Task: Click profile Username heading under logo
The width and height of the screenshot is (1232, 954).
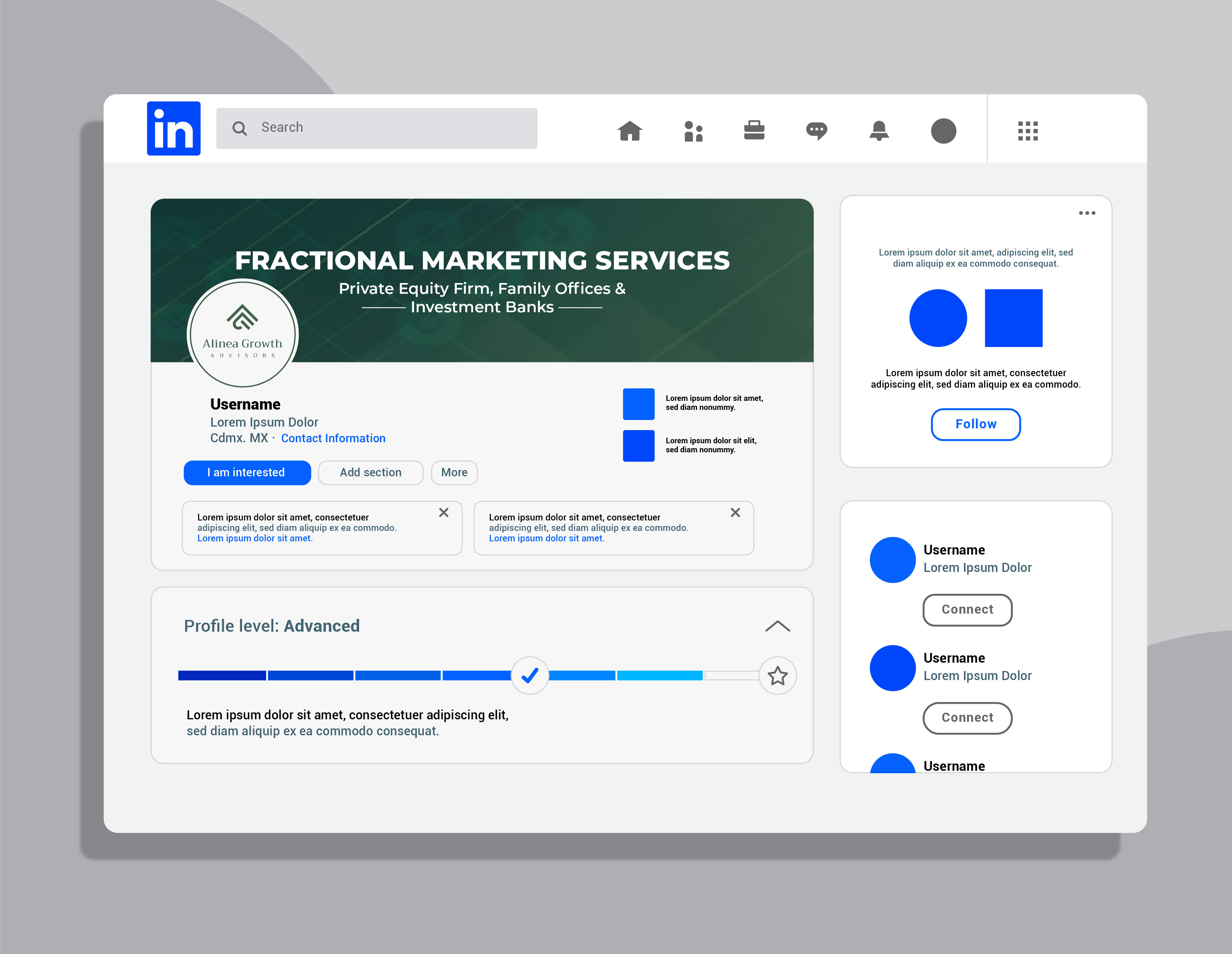Action: (x=245, y=404)
